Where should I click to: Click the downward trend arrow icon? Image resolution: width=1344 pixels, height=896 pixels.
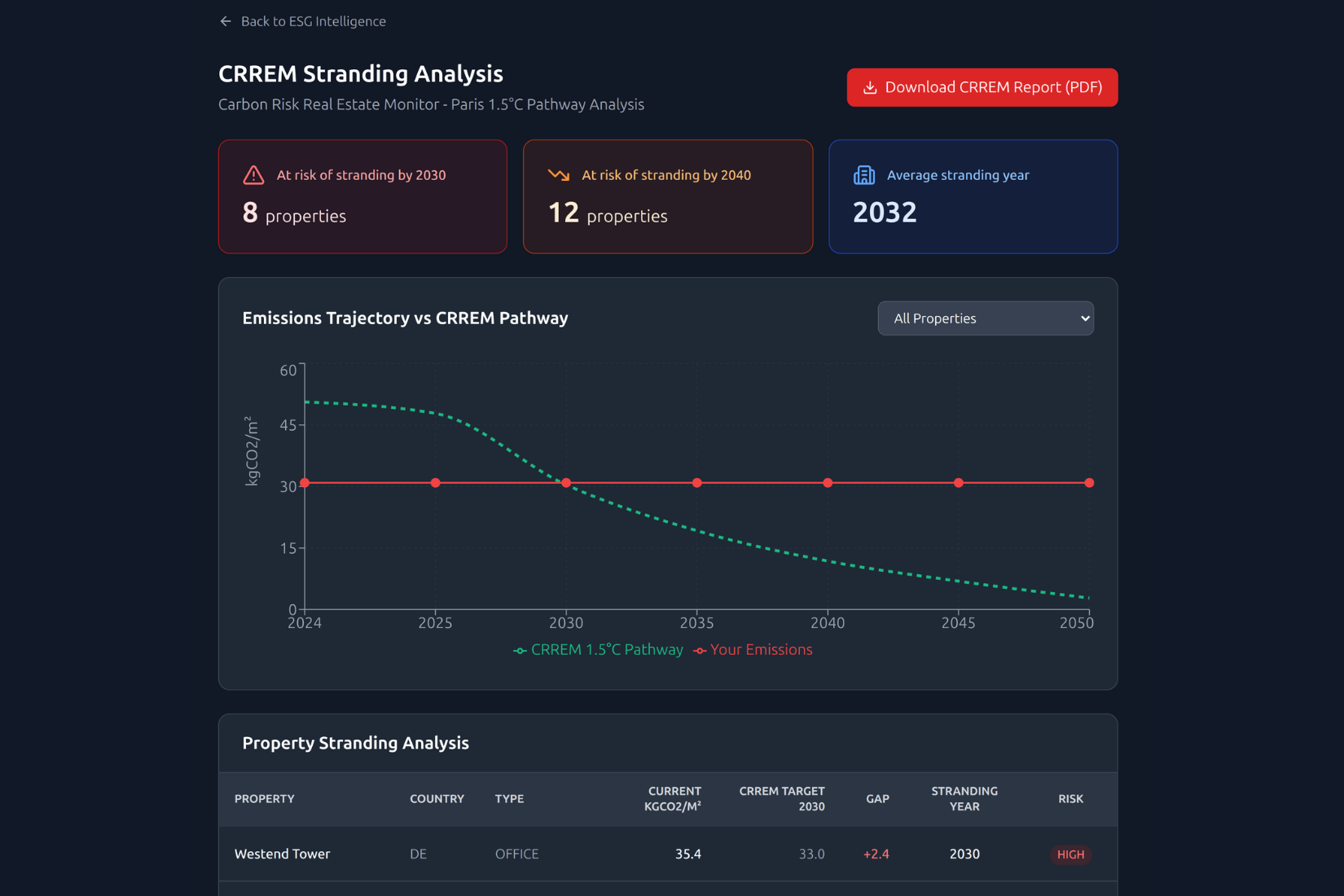coord(559,175)
